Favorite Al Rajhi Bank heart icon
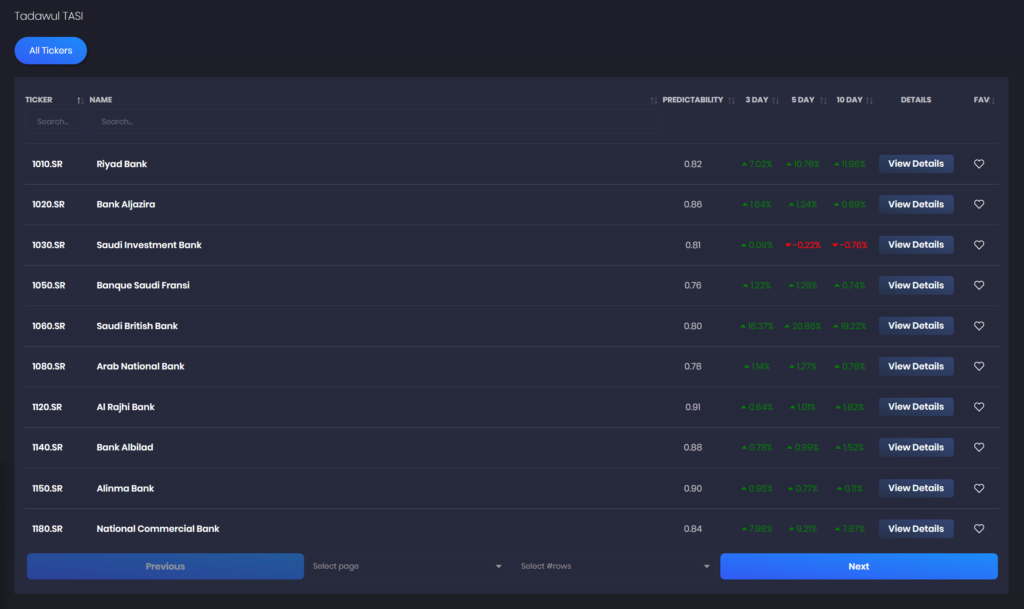1024x609 pixels. (x=978, y=407)
